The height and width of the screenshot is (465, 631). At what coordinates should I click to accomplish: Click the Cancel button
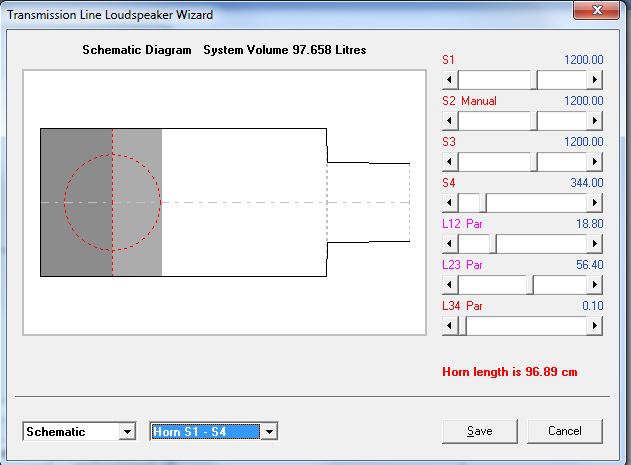click(565, 431)
